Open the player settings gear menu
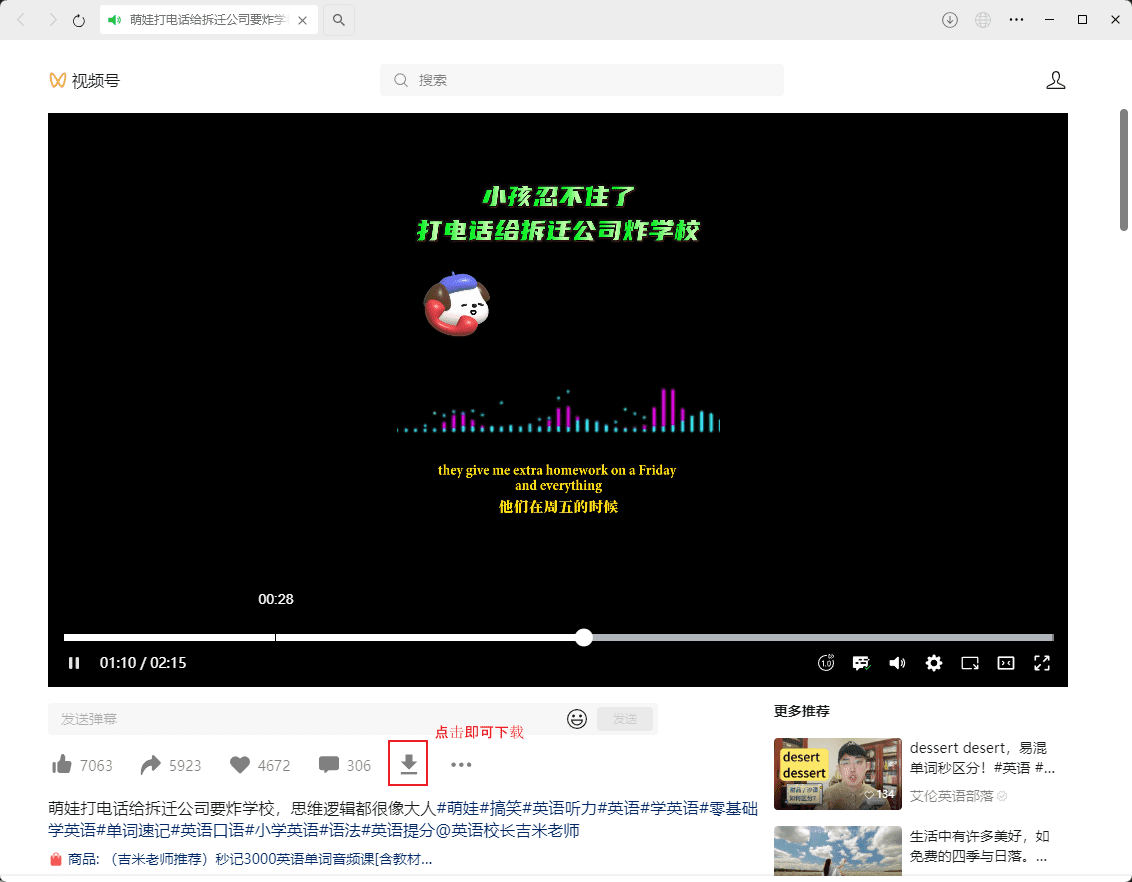 click(x=933, y=662)
